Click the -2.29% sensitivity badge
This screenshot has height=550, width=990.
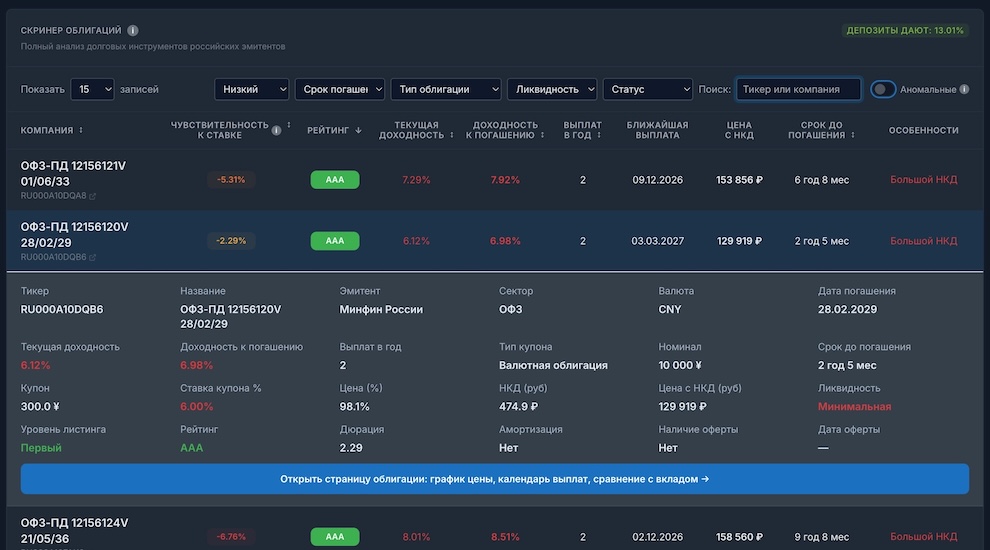pyautogui.click(x=231, y=241)
